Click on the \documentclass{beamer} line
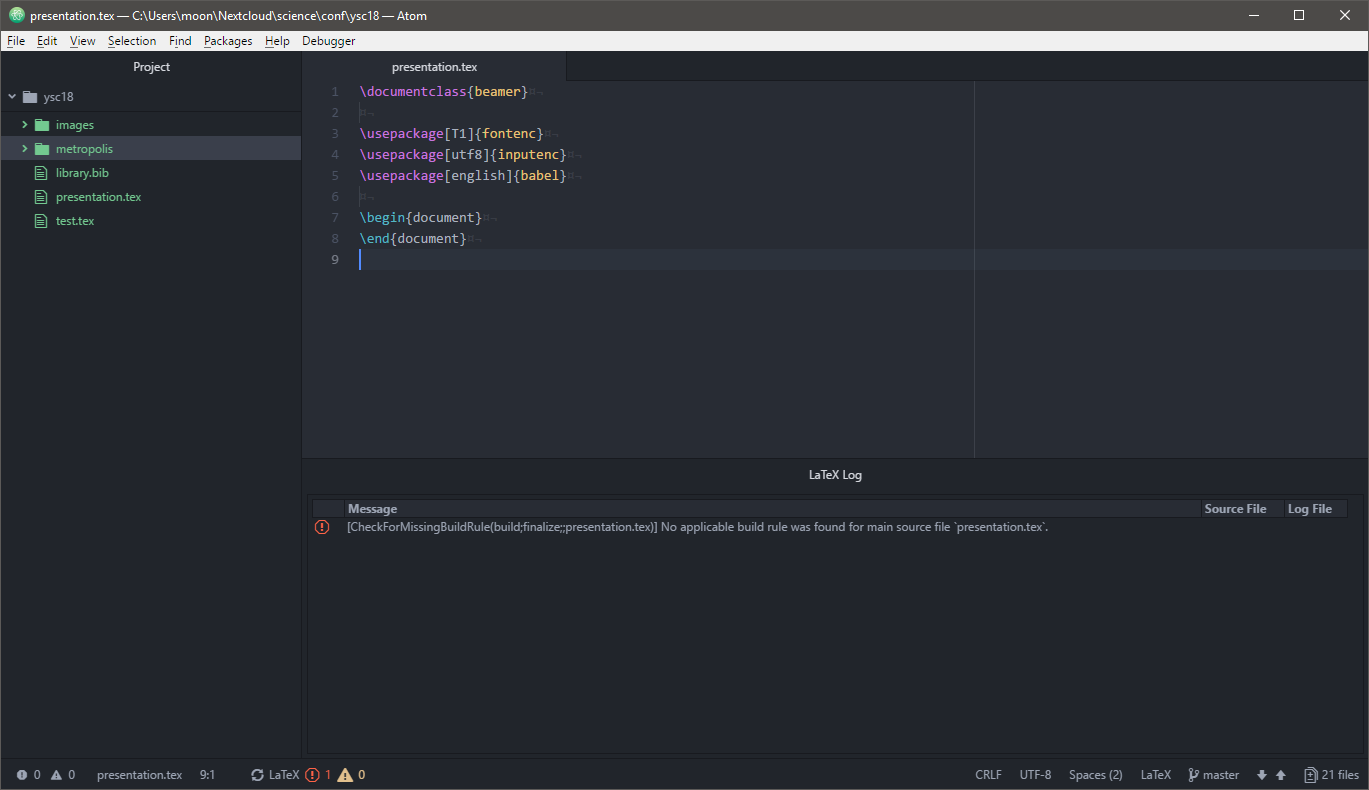The width and height of the screenshot is (1369, 790). 443,92
